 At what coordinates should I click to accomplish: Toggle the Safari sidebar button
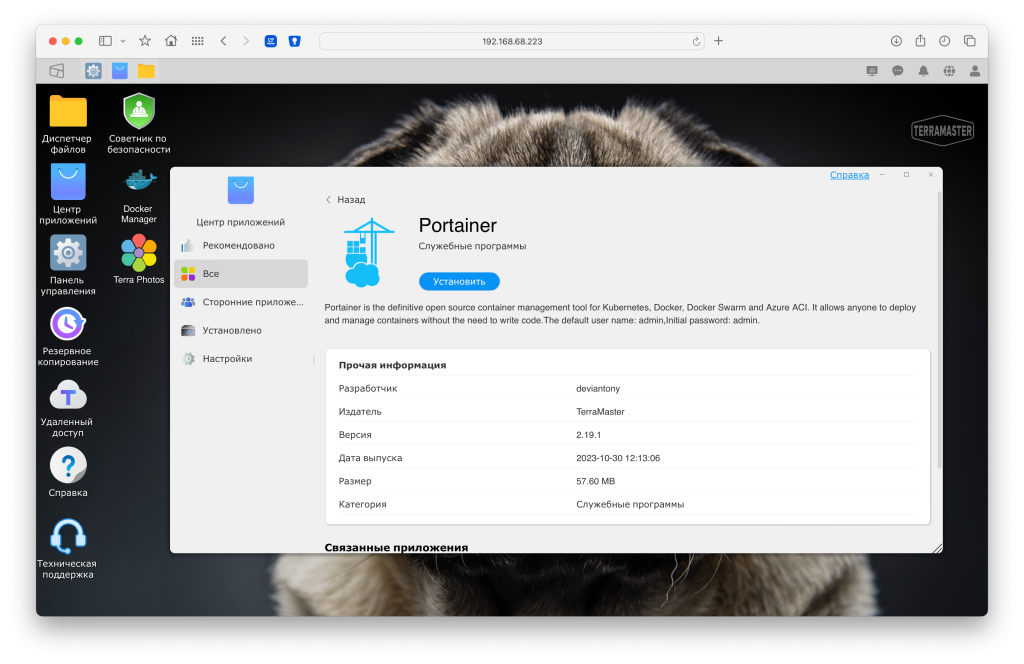(x=105, y=40)
